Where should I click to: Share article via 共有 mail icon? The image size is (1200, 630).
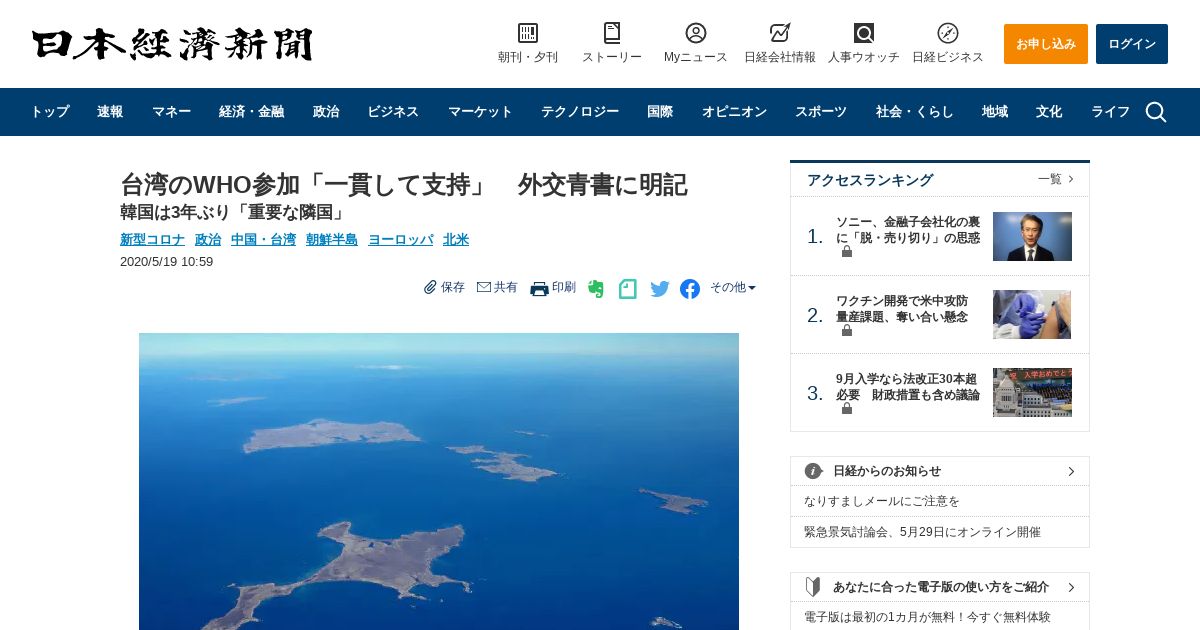[497, 287]
